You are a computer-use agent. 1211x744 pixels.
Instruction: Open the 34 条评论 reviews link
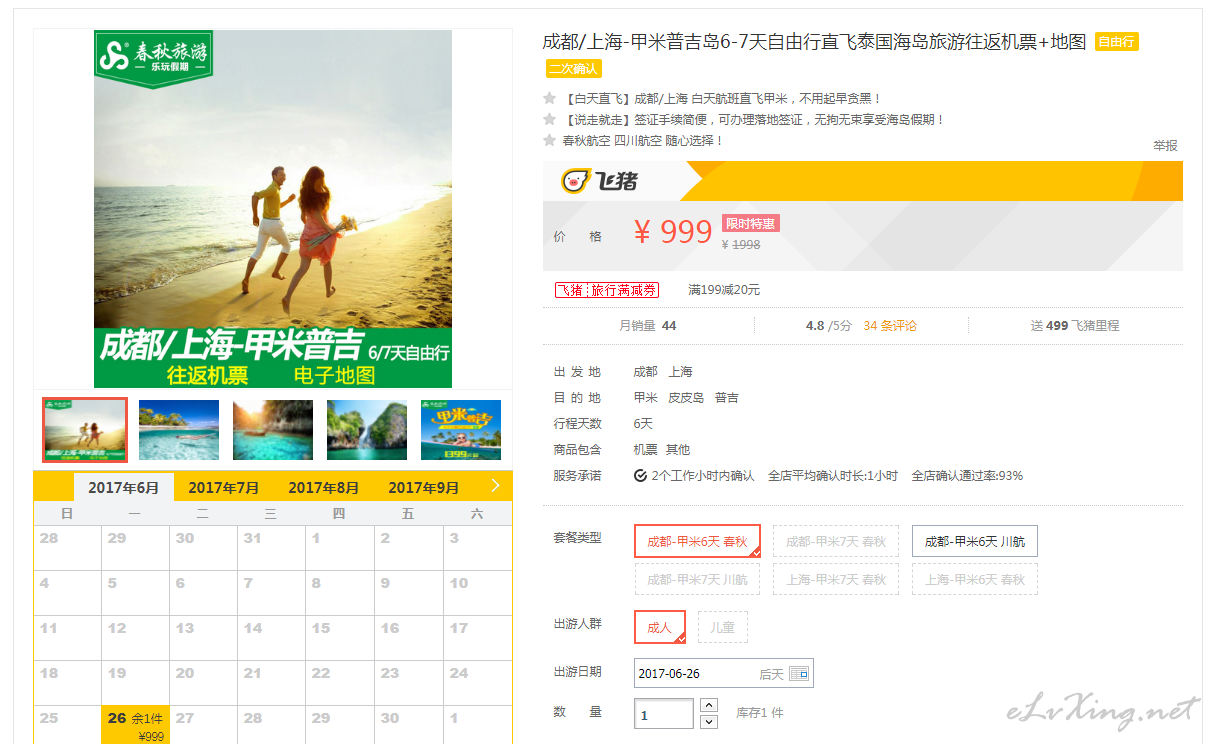tap(890, 326)
